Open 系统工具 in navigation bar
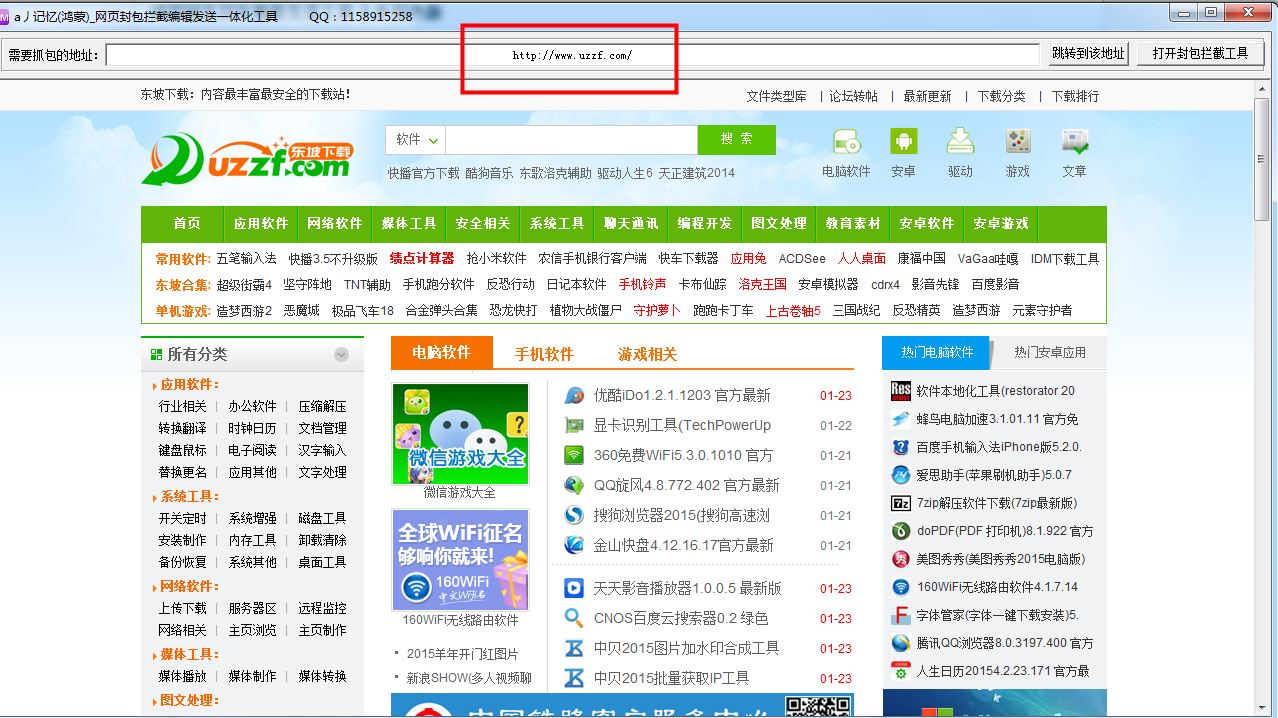 [x=557, y=223]
